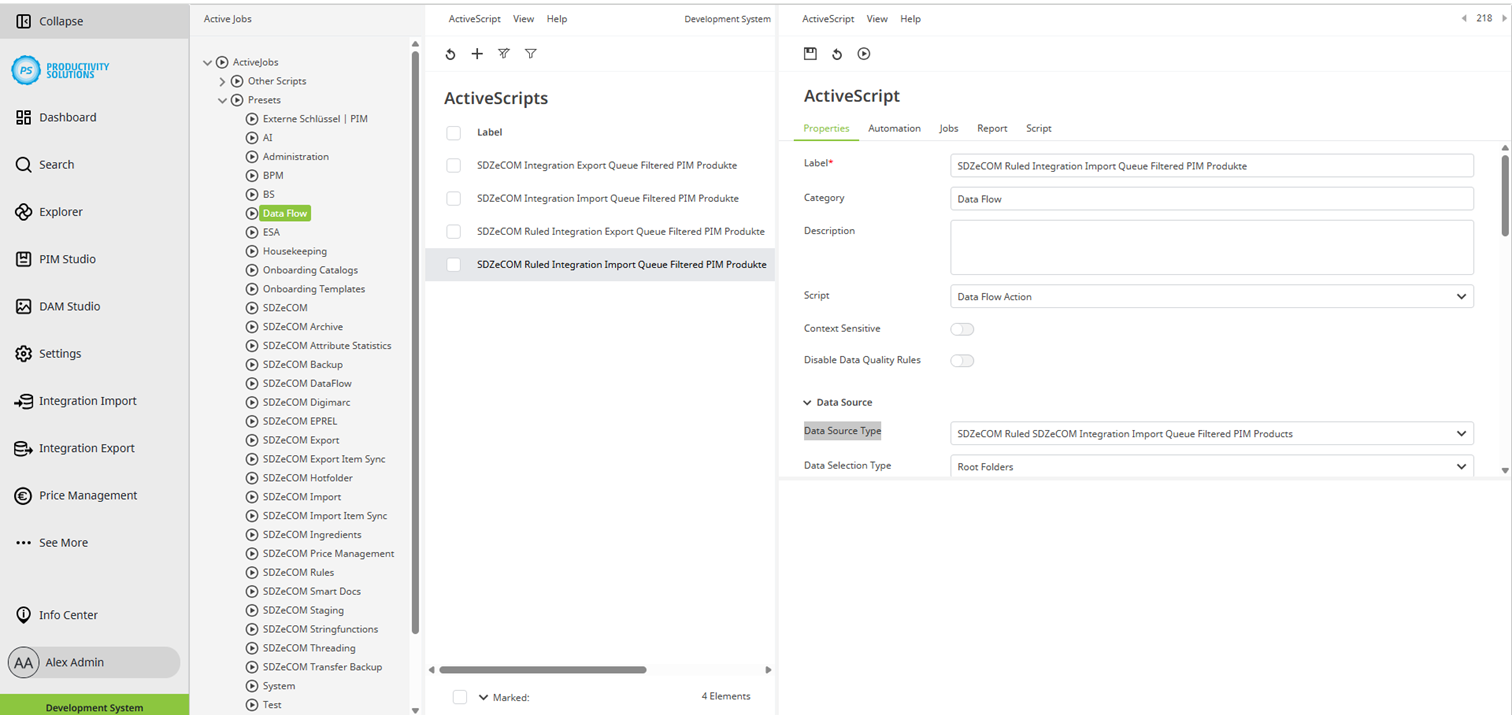This screenshot has width=1512, height=715.
Task: Enable the Context Sensitive toggle
Action: click(x=961, y=328)
